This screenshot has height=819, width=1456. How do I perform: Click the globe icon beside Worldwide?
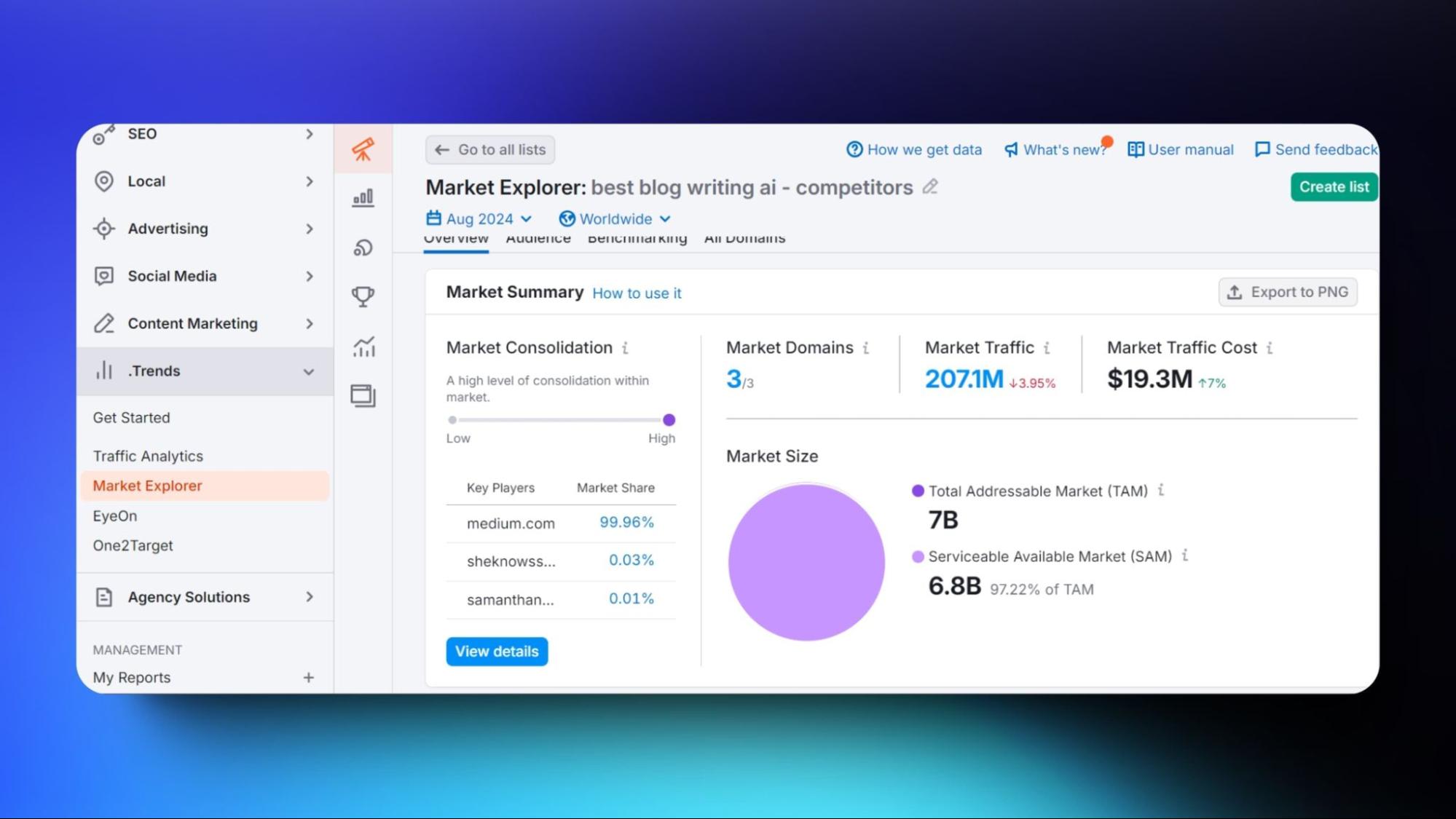point(567,218)
